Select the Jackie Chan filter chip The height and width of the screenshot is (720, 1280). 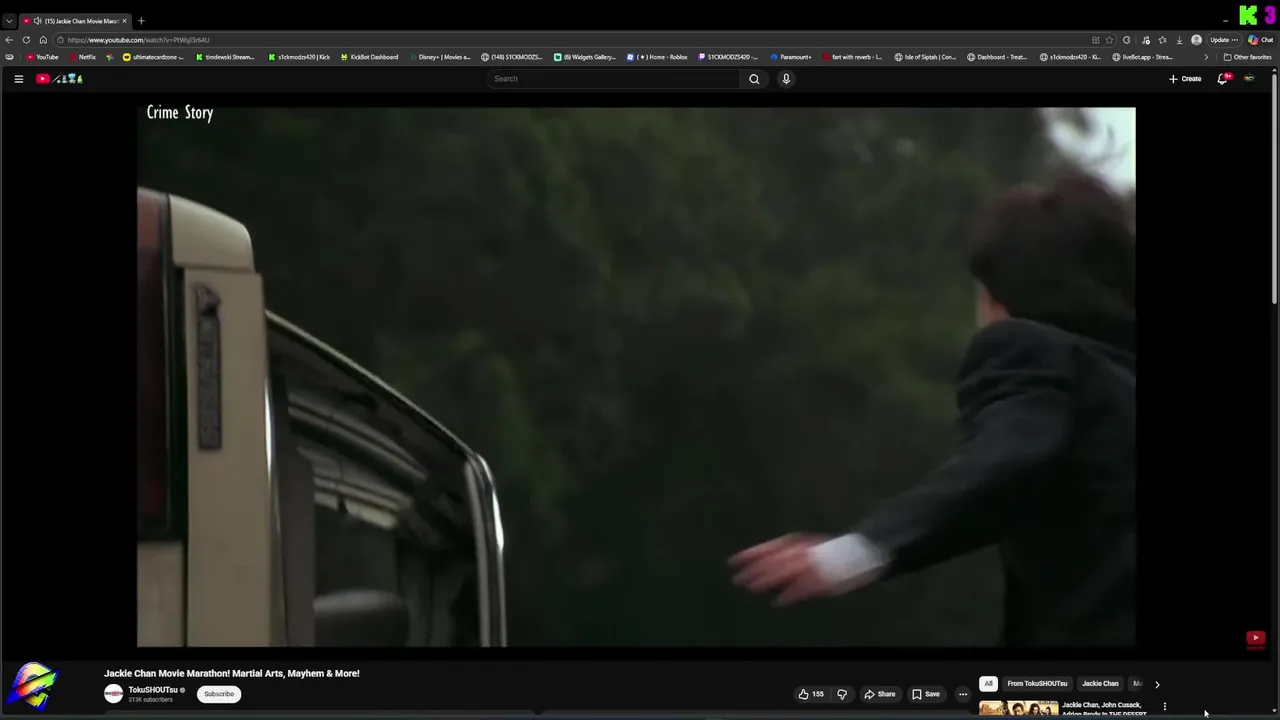click(x=1100, y=684)
